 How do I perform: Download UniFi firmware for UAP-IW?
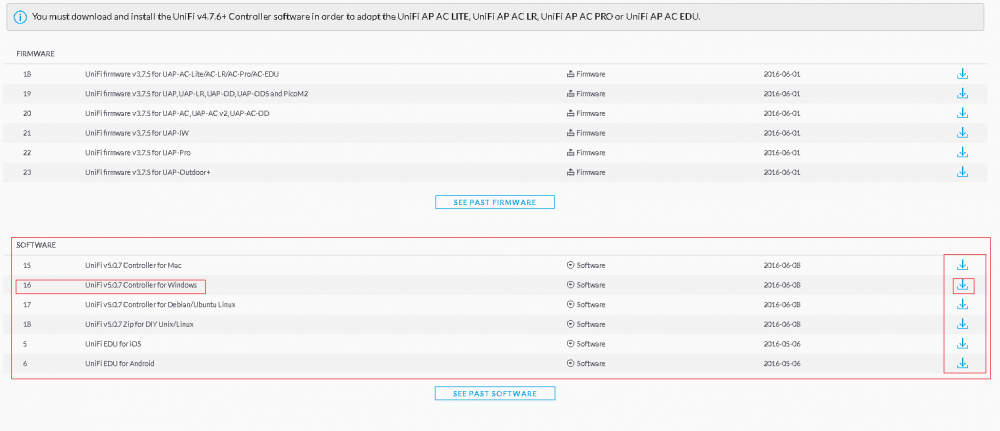pyautogui.click(x=962, y=133)
